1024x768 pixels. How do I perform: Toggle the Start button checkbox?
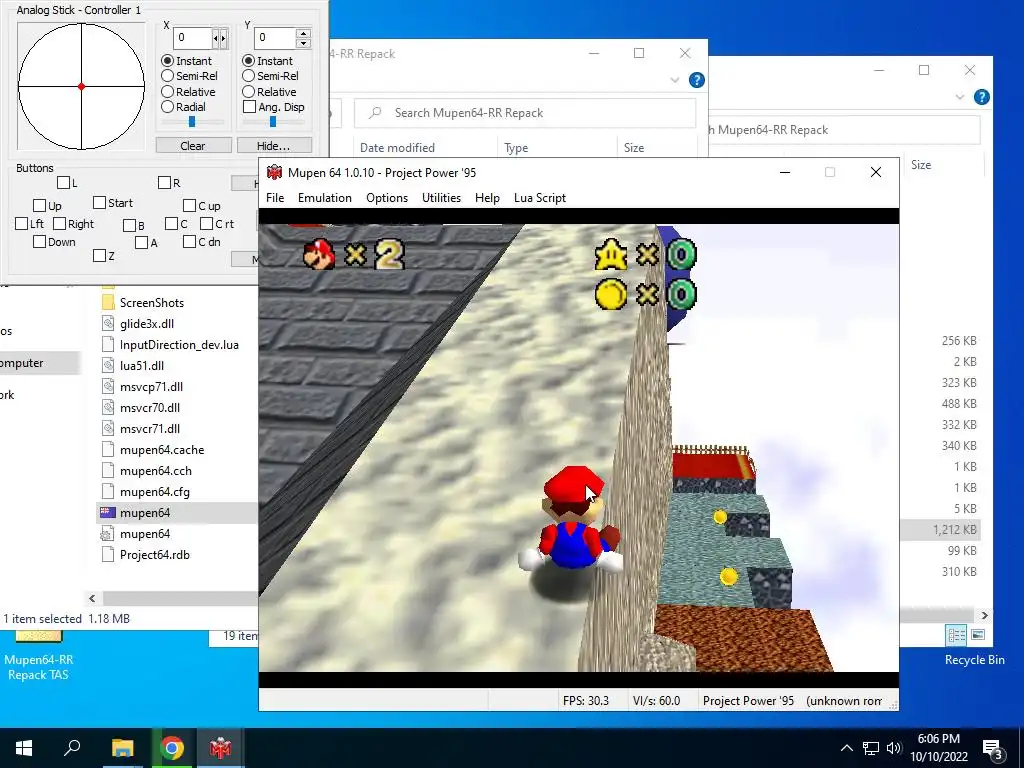pyautogui.click(x=99, y=203)
